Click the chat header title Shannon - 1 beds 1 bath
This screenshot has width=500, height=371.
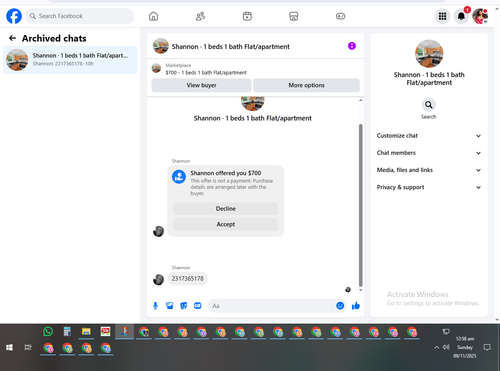[x=231, y=47]
